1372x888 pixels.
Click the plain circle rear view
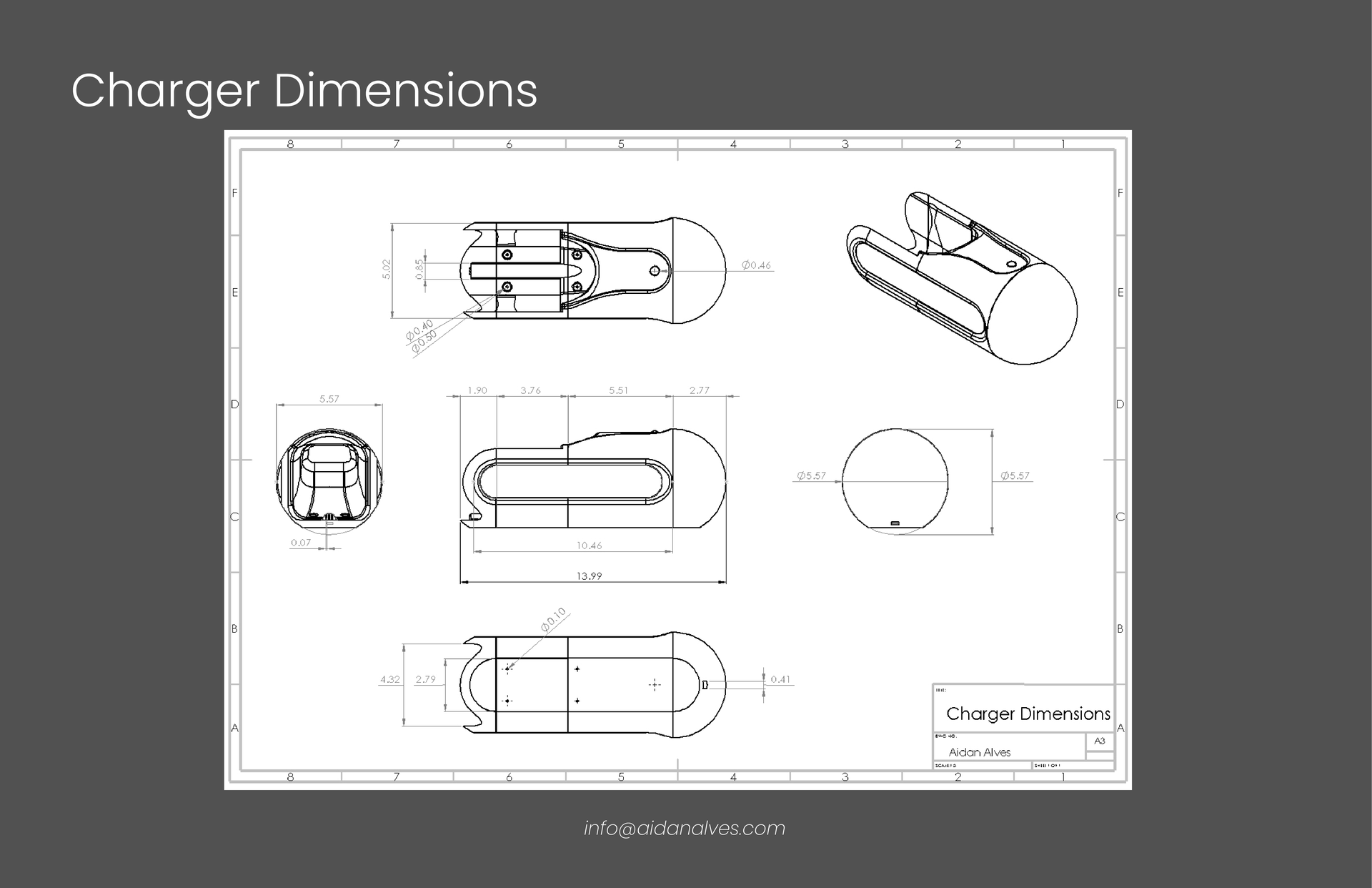pyautogui.click(x=895, y=481)
